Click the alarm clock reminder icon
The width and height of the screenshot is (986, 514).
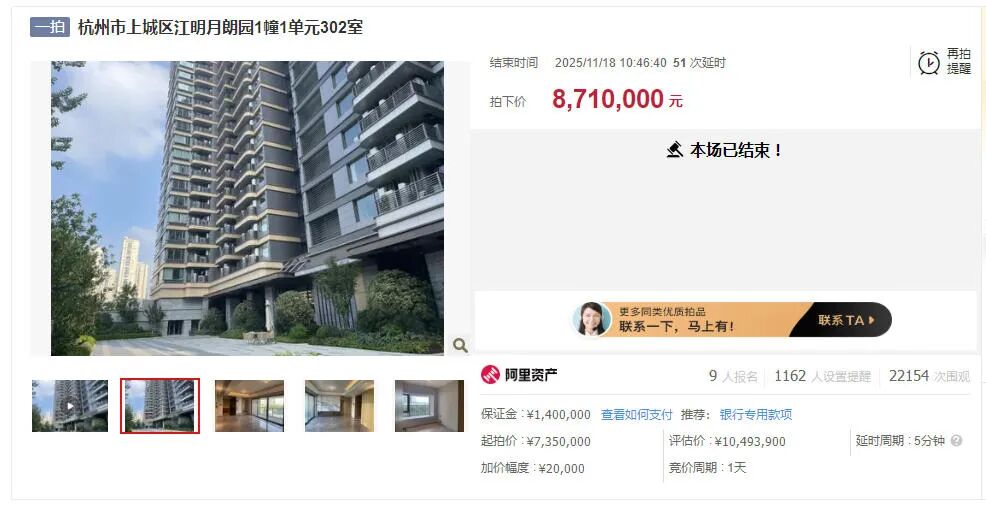(929, 62)
